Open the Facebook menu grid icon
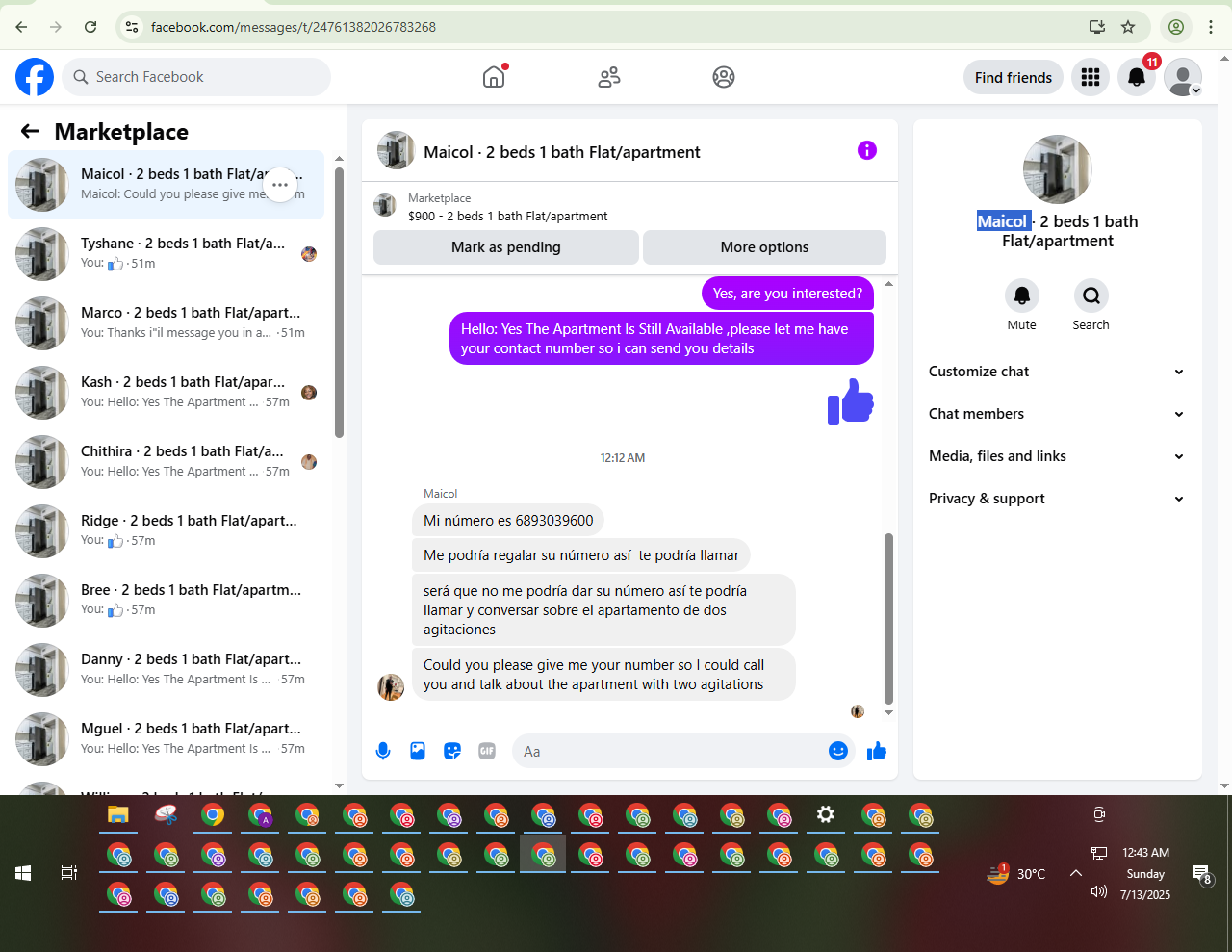This screenshot has height=952, width=1232. pos(1091,77)
